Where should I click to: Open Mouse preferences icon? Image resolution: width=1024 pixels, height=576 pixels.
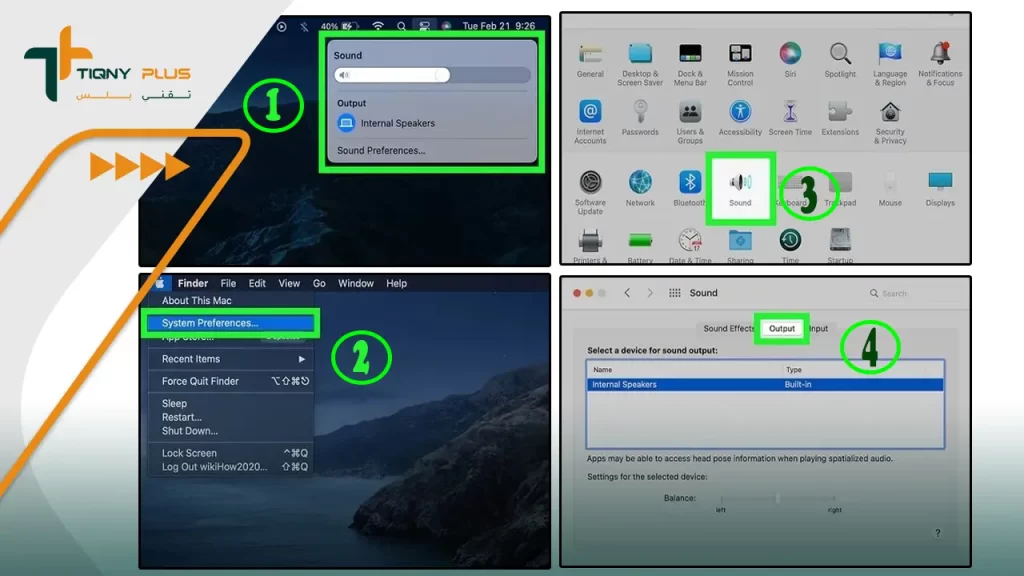(x=890, y=182)
